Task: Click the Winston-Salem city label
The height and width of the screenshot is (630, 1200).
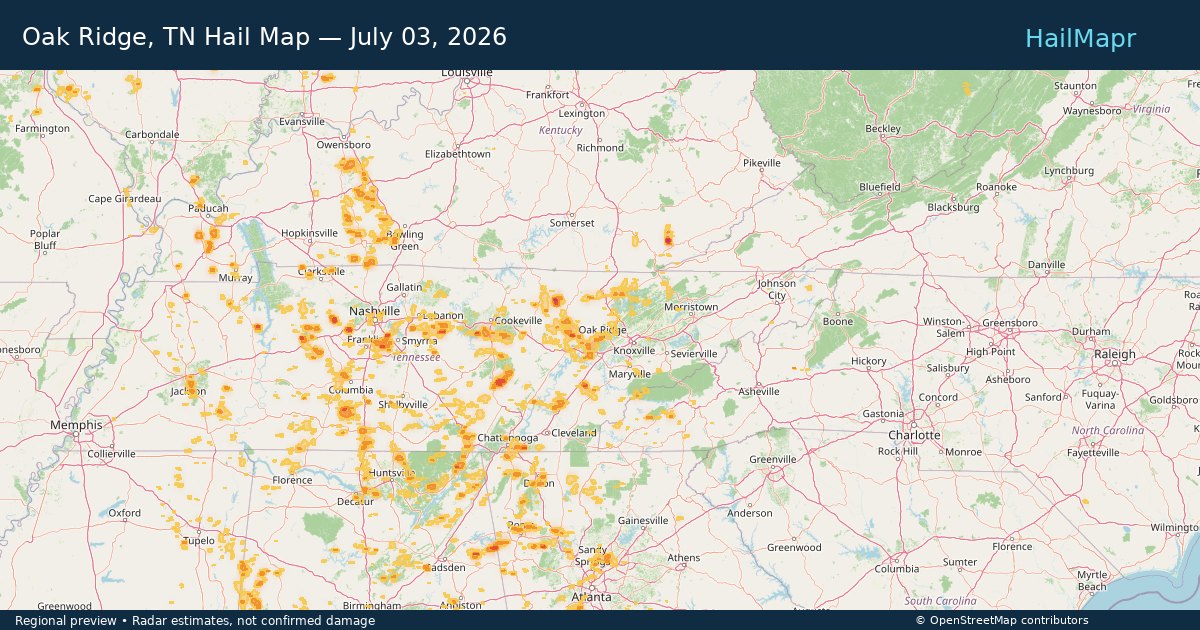Action: coord(943,326)
